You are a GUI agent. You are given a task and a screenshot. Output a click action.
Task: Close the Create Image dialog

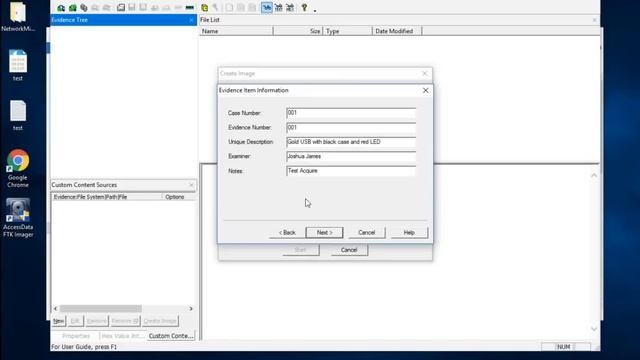pyautogui.click(x=424, y=73)
